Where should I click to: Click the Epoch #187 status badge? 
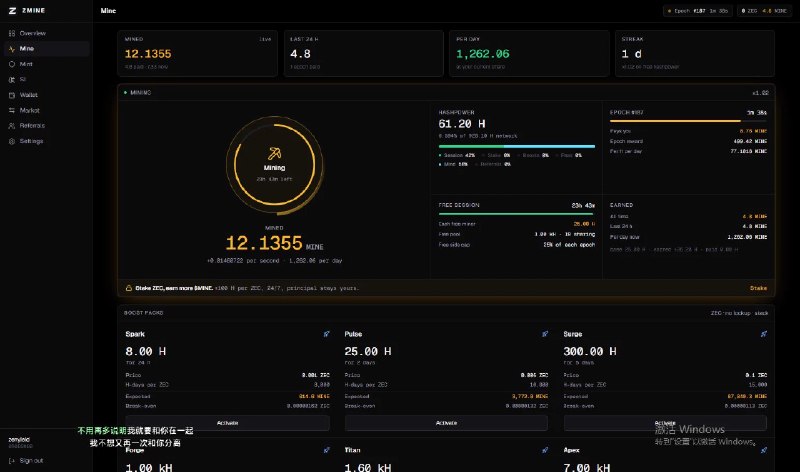tap(698, 11)
